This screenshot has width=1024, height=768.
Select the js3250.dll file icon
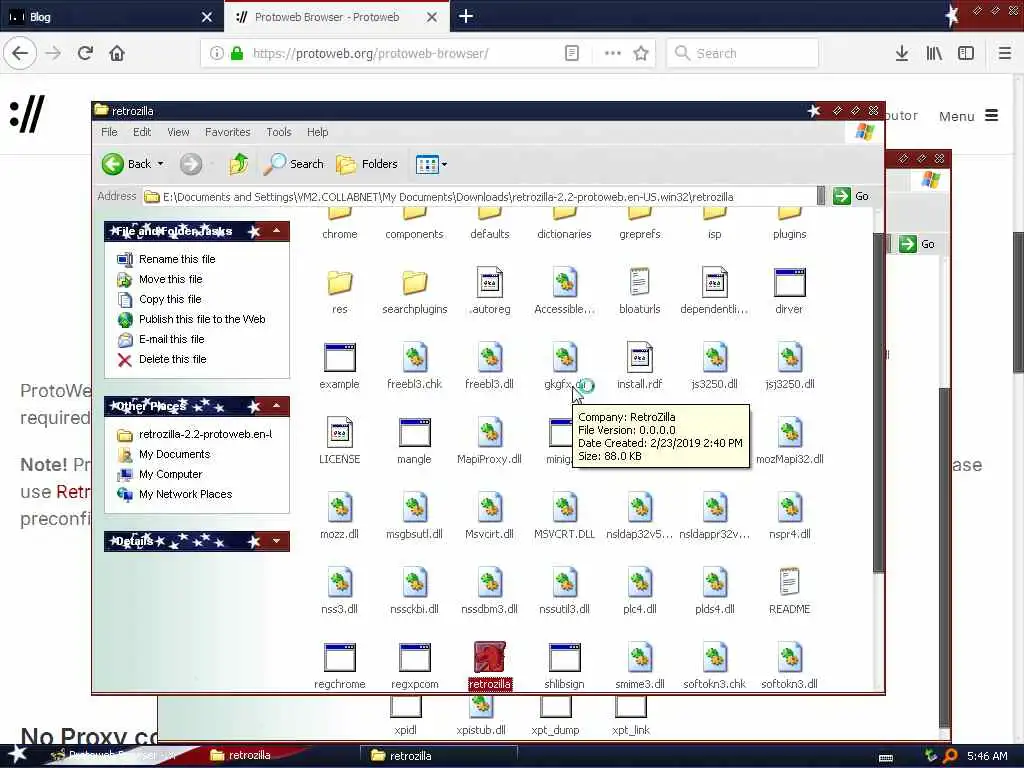714,357
